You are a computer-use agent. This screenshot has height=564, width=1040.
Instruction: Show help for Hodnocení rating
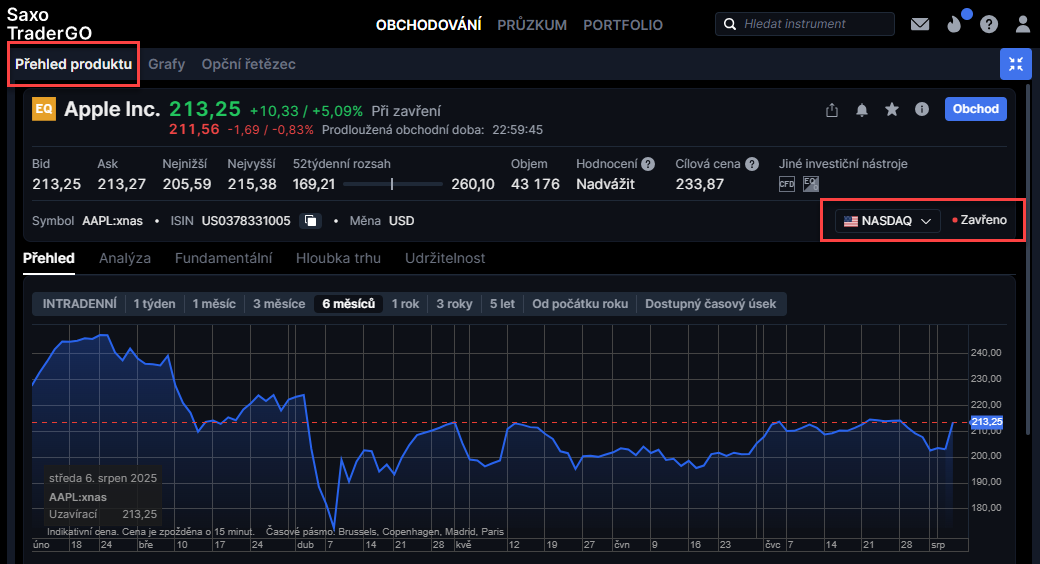click(648, 164)
